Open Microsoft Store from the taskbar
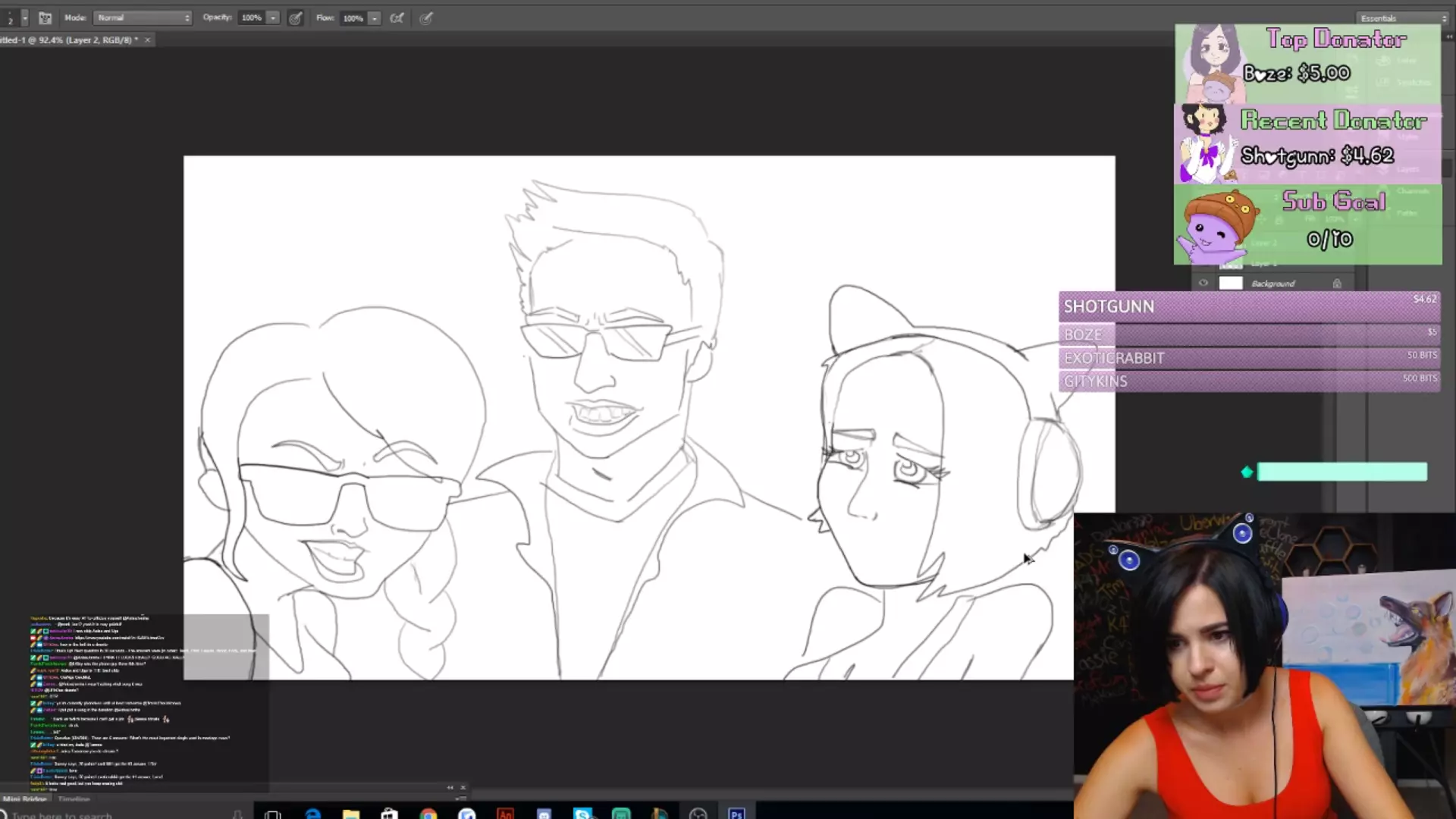The image size is (1456, 819). tap(389, 814)
